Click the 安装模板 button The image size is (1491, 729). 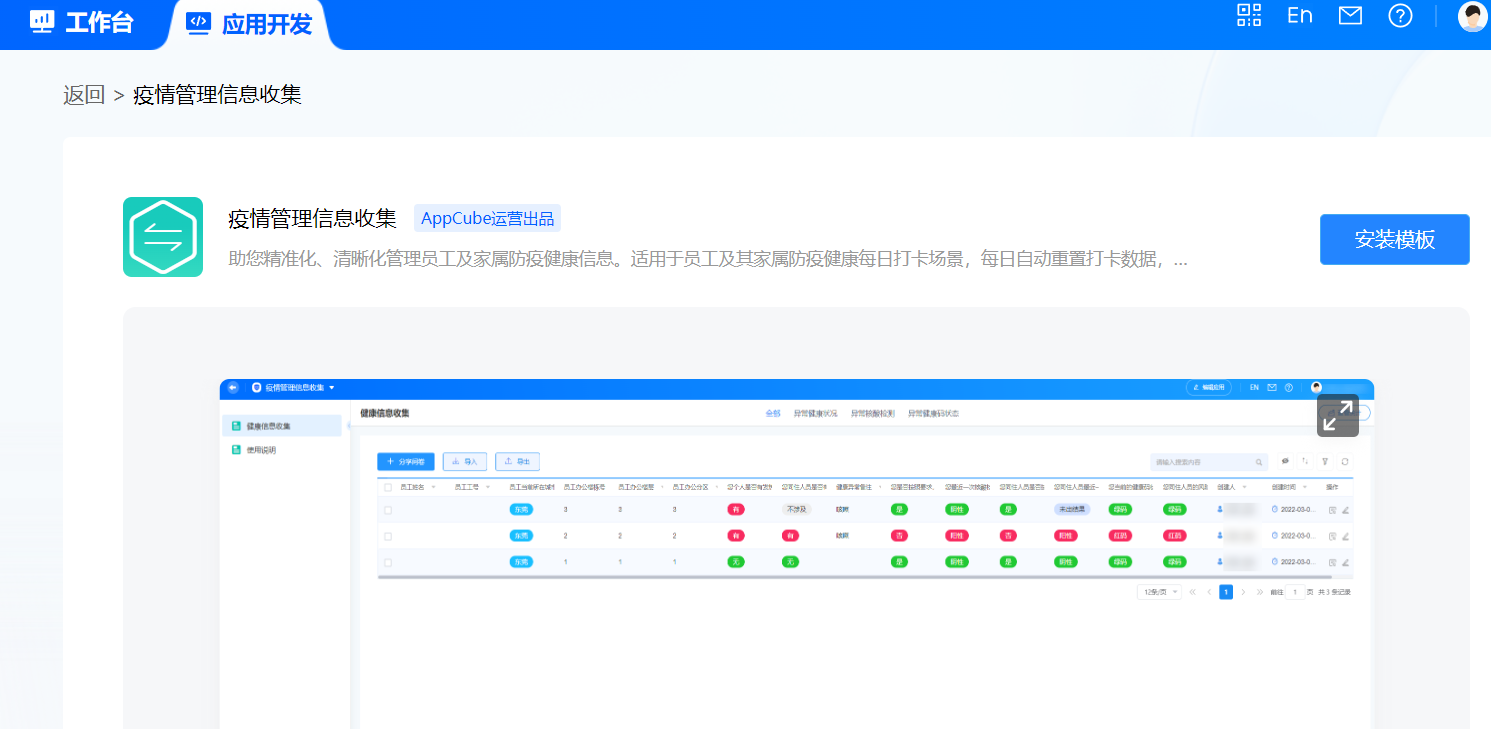(x=1395, y=239)
